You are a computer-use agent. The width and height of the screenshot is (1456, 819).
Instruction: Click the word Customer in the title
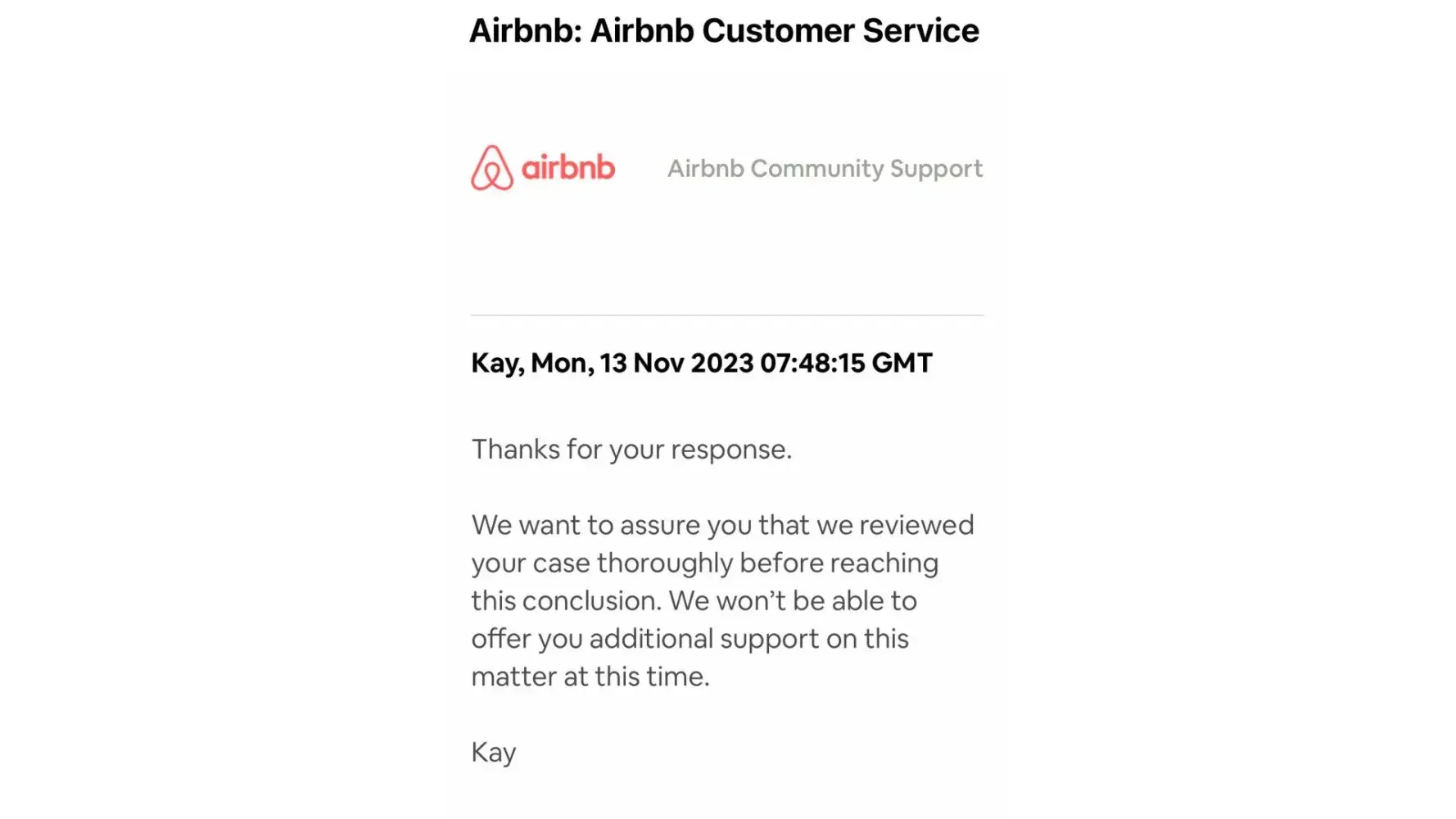tap(777, 31)
